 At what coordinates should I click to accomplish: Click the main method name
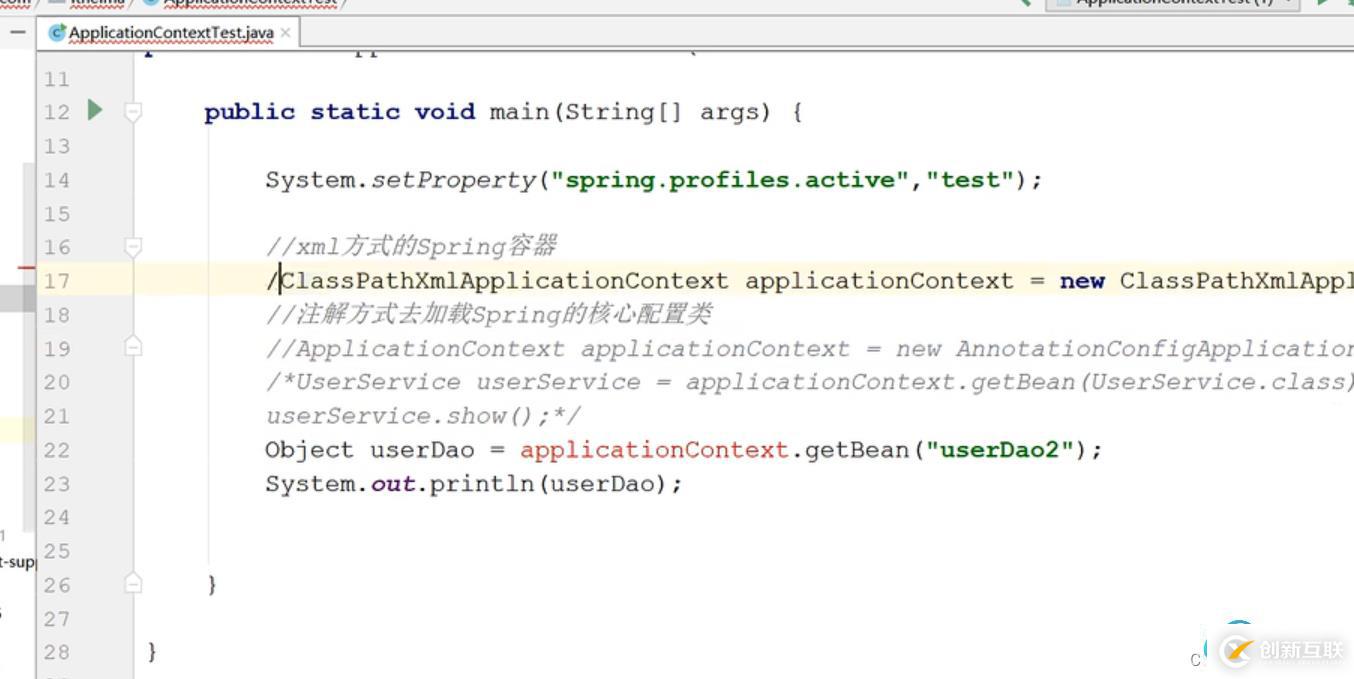[519, 112]
